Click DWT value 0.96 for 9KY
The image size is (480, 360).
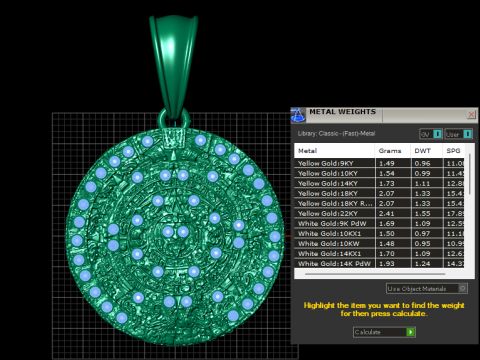pos(422,163)
